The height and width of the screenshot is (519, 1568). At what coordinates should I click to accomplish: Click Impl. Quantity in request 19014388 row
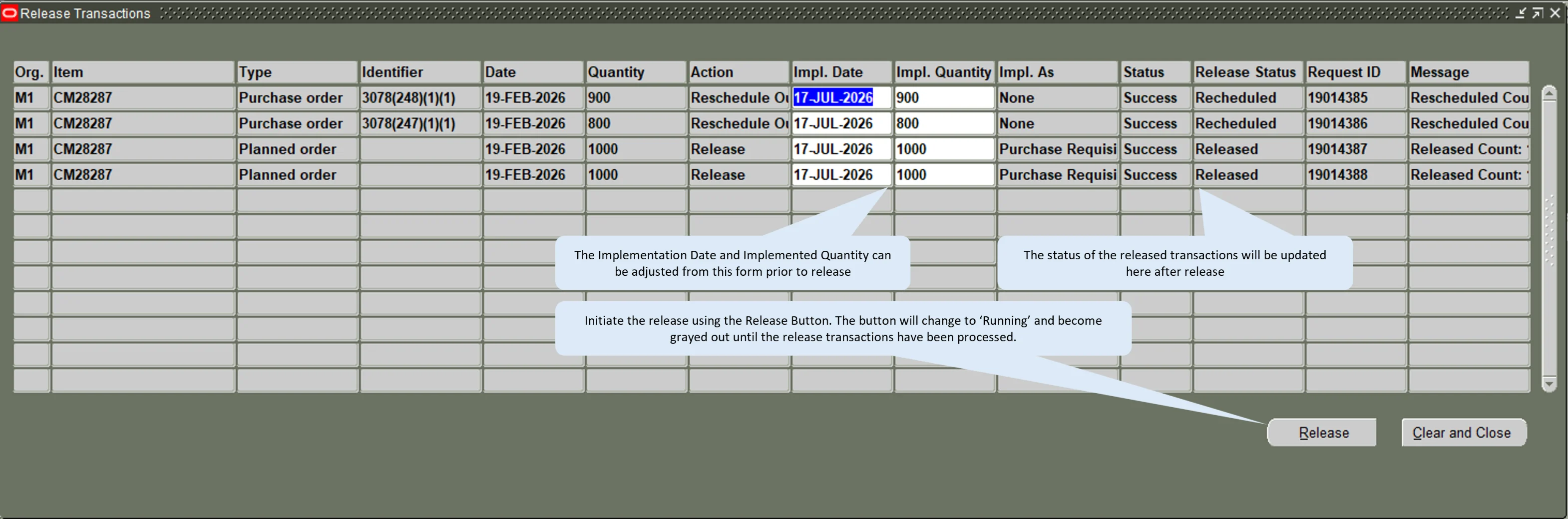tap(945, 174)
